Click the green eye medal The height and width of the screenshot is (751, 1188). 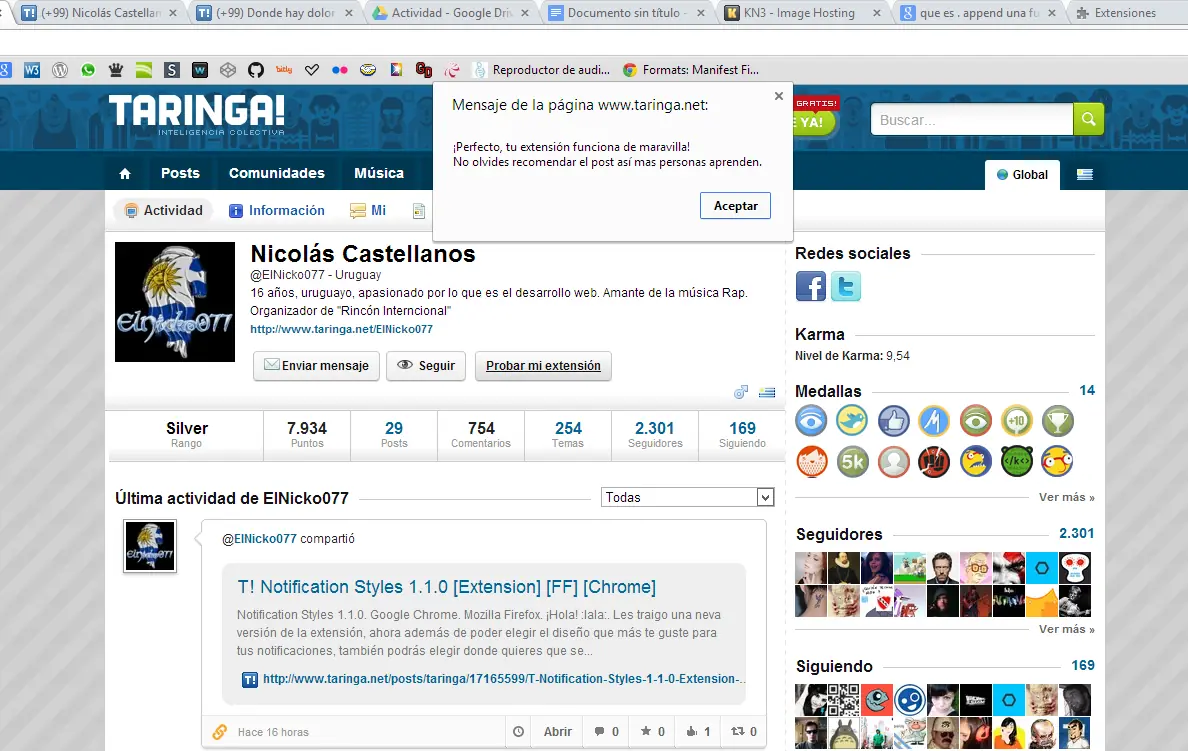(x=976, y=421)
